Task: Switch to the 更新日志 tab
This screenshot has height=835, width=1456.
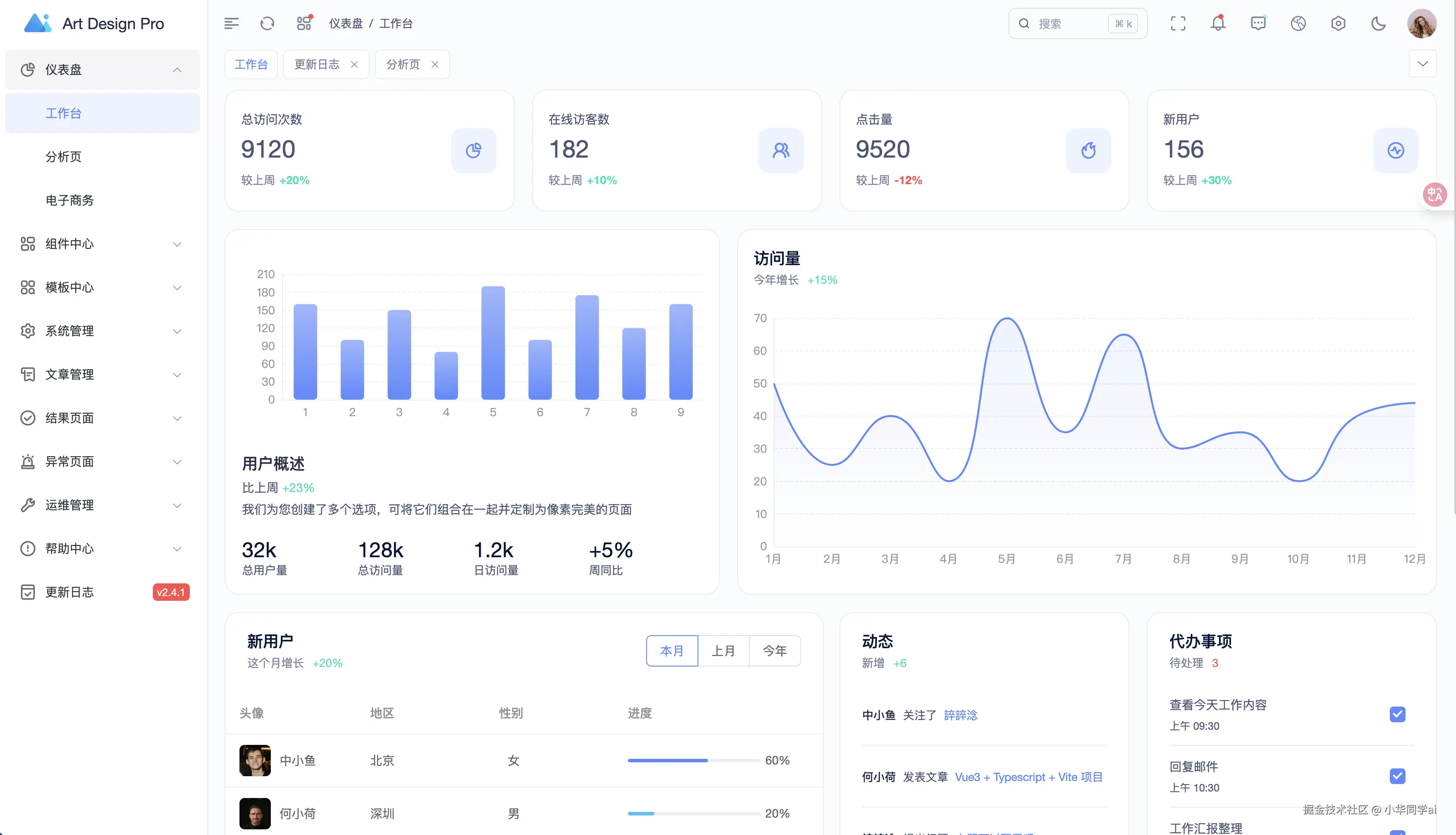Action: [317, 64]
